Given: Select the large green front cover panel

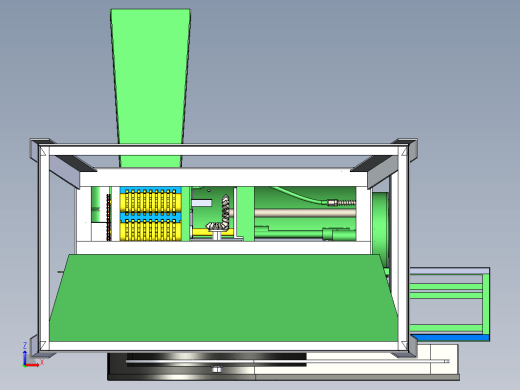Looking at the screenshot, I should (x=224, y=298).
